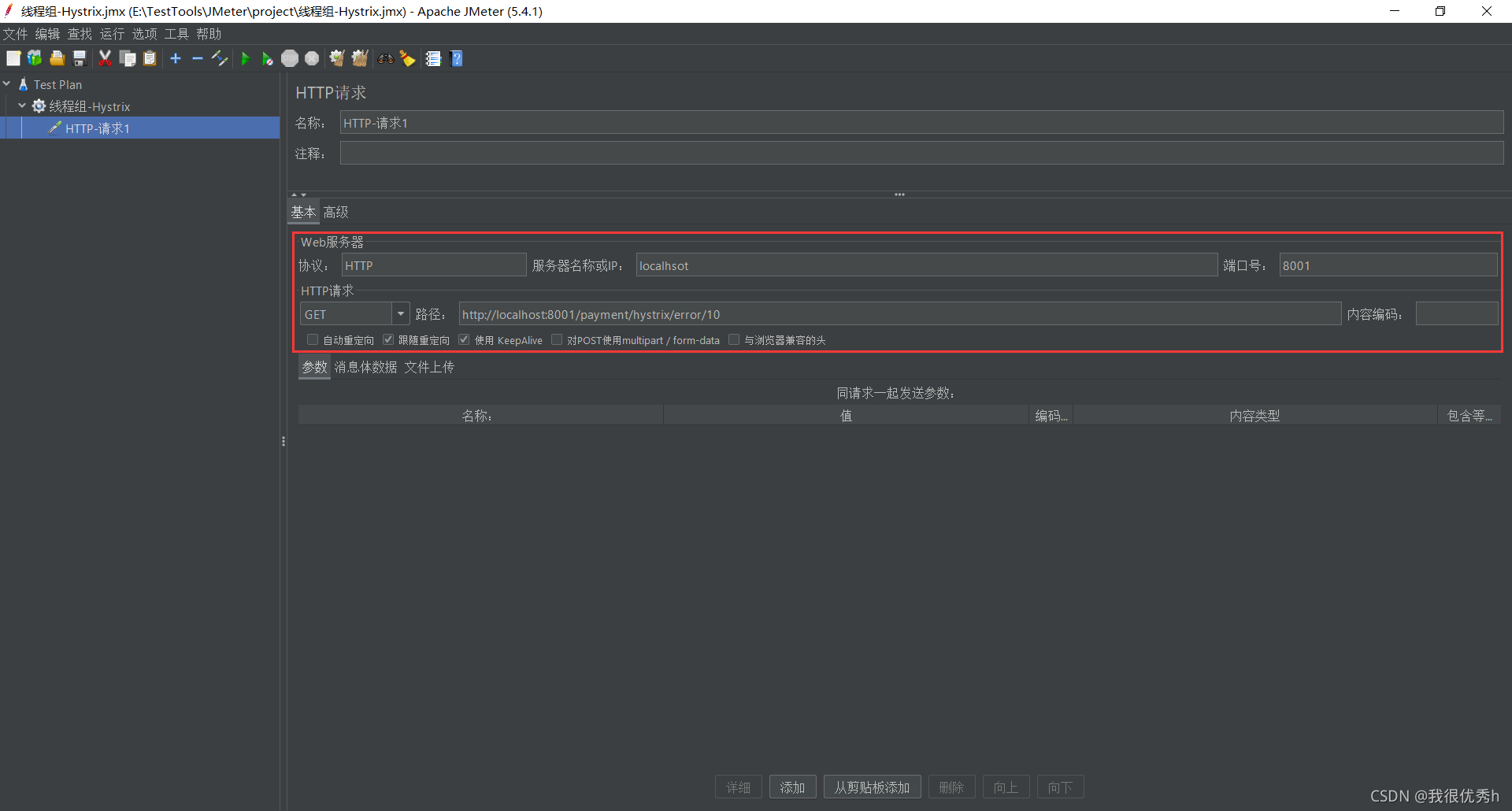Screen dimensions: 1512x811
Task: Open the 编辑 menu
Action: 47,34
